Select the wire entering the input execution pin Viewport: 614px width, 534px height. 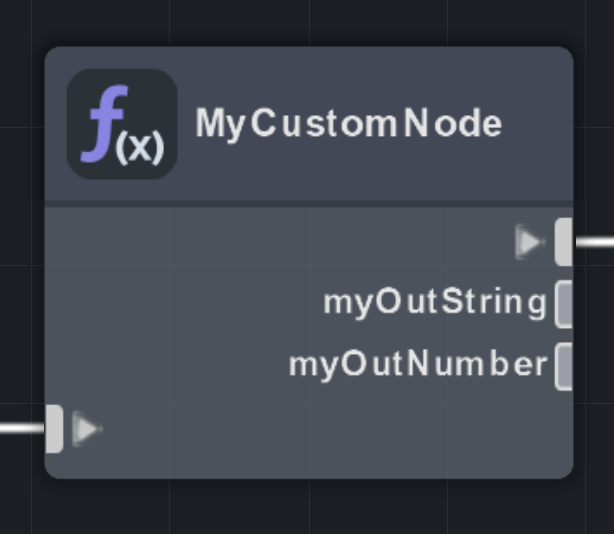[x=21, y=429]
